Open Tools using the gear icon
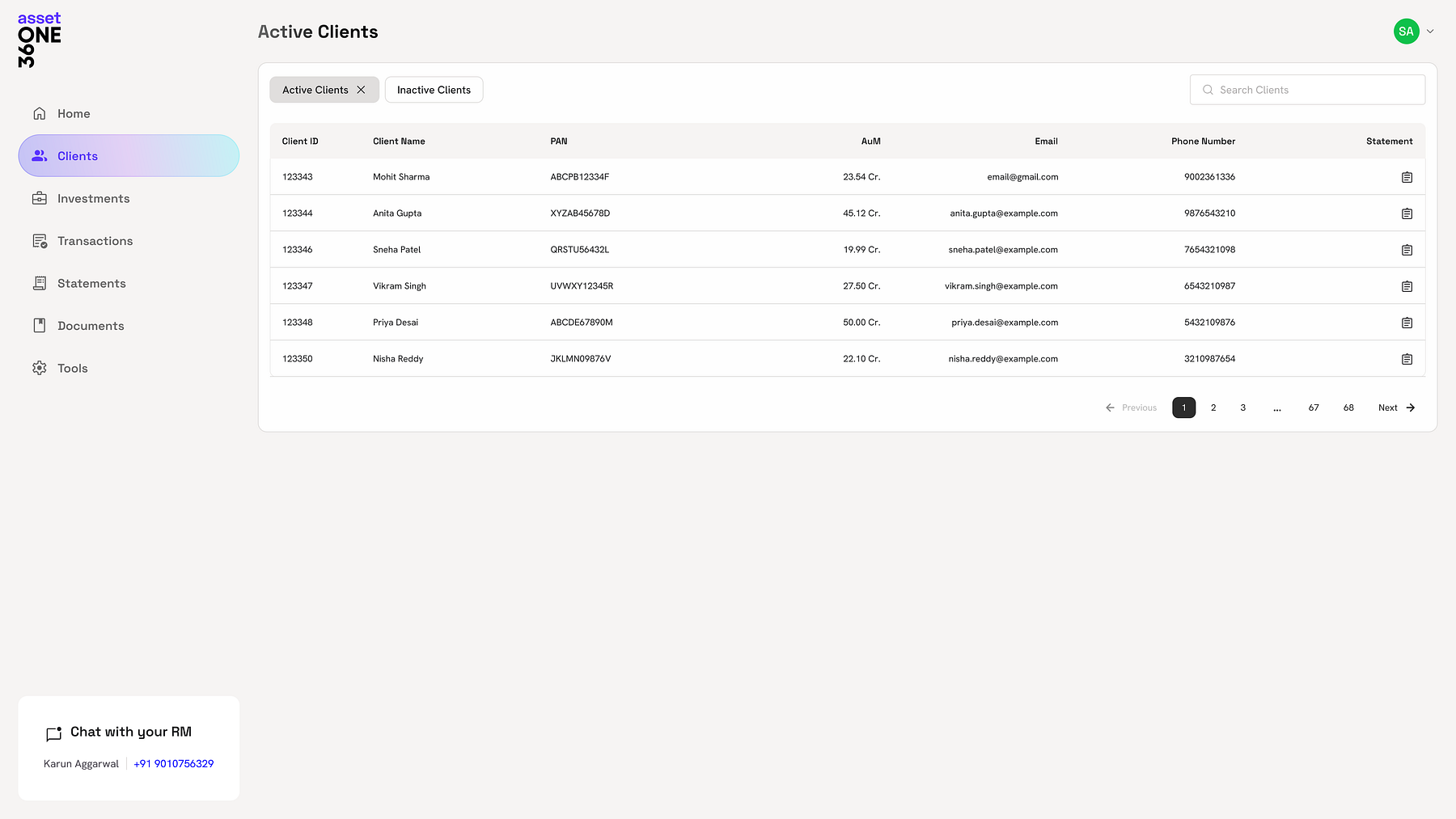 tap(39, 368)
